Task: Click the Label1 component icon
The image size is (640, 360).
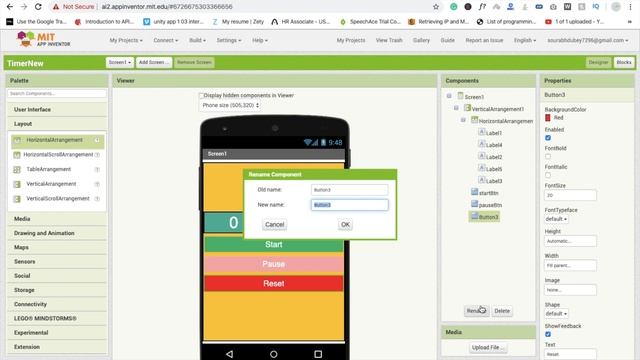Action: [482, 132]
